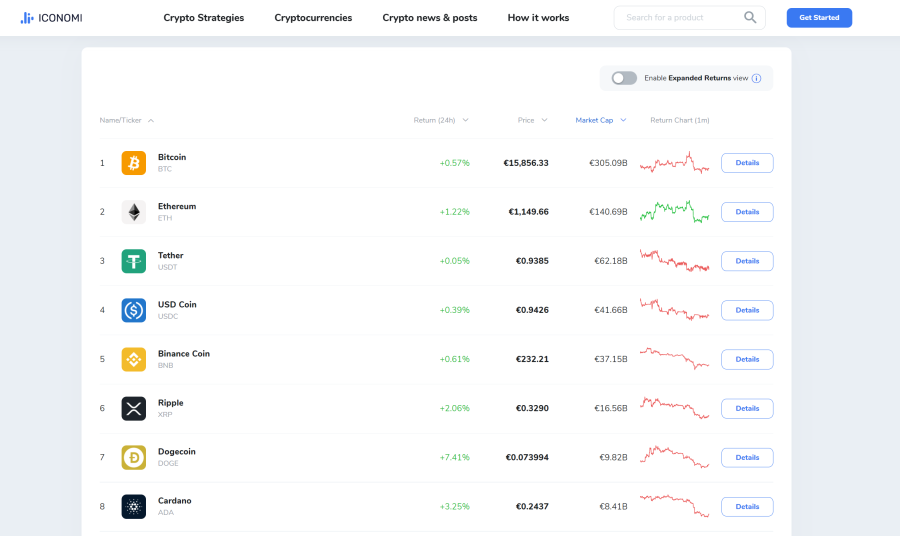The image size is (900, 536).
Task: Open Crypto Strategies menu
Action: tap(204, 18)
